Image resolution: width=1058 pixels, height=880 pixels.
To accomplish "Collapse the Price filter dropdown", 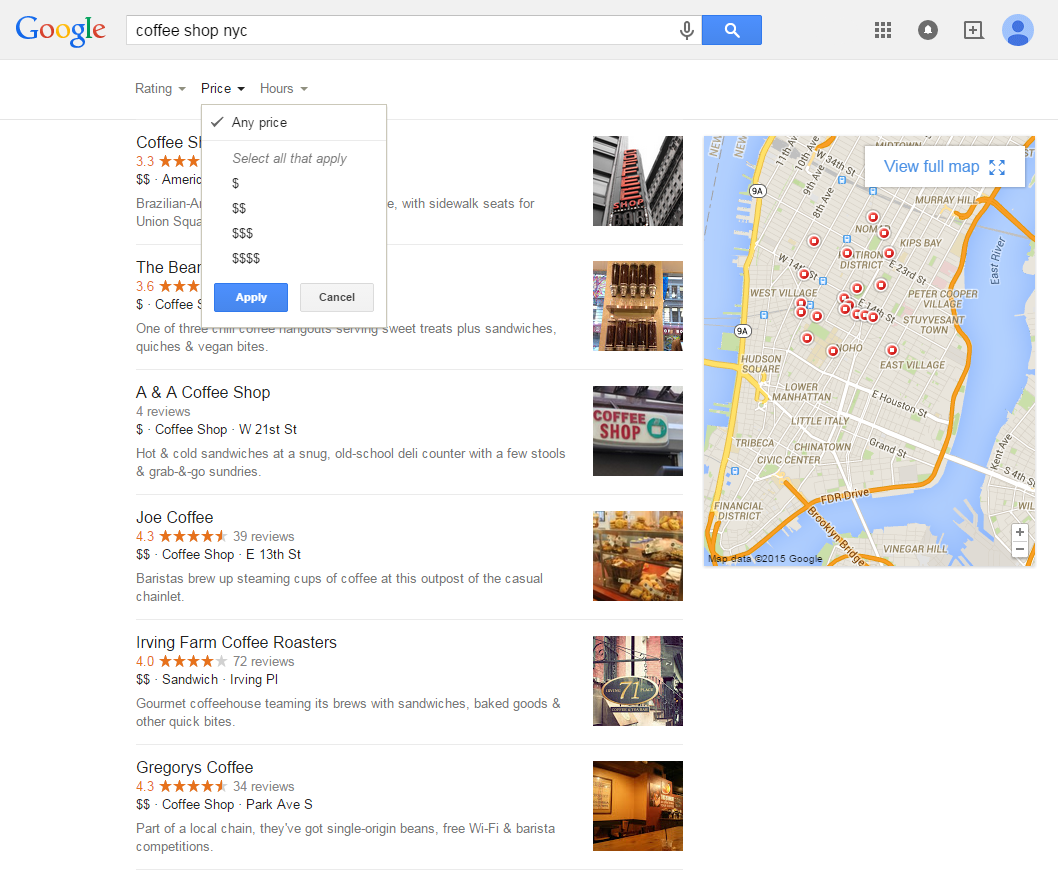I will (223, 88).
